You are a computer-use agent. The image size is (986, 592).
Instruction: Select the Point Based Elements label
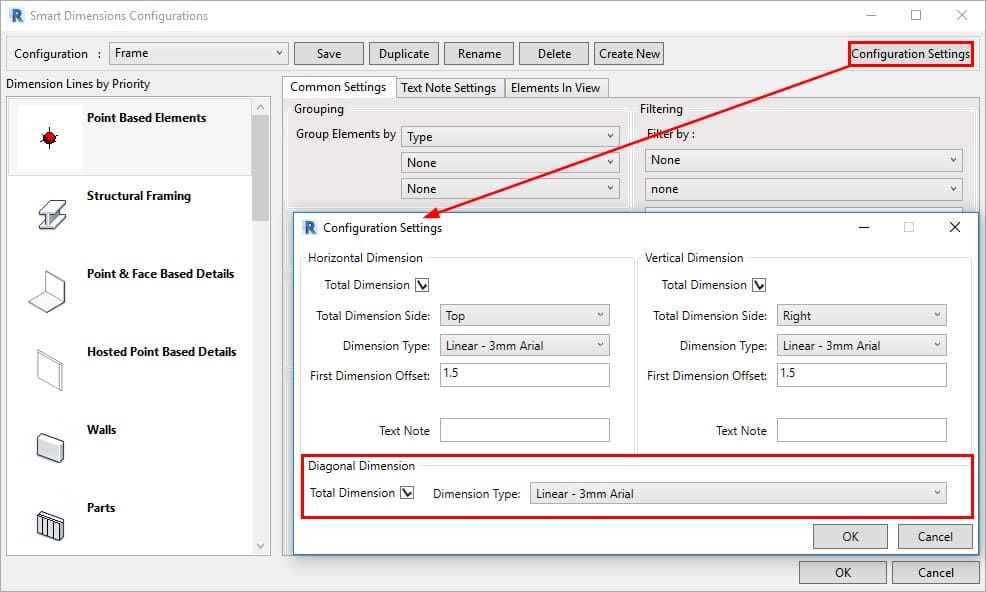tap(147, 118)
